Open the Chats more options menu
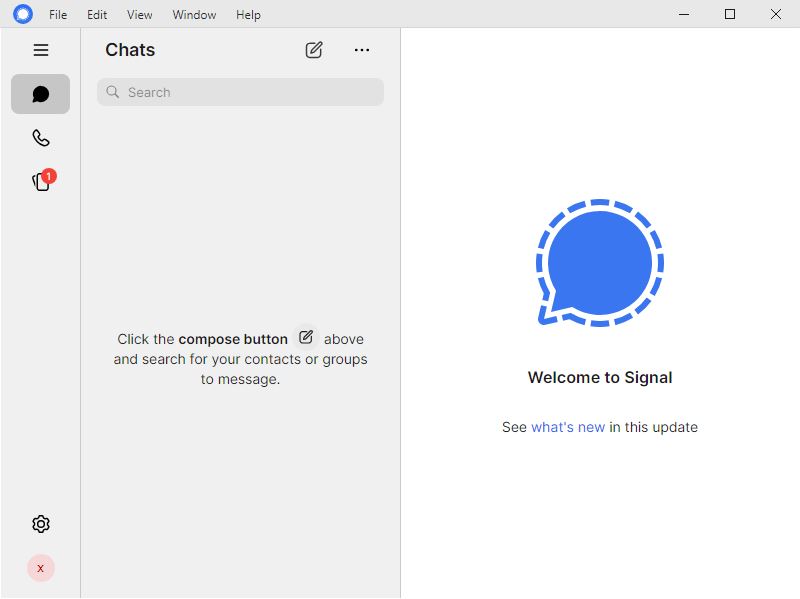 click(x=362, y=50)
